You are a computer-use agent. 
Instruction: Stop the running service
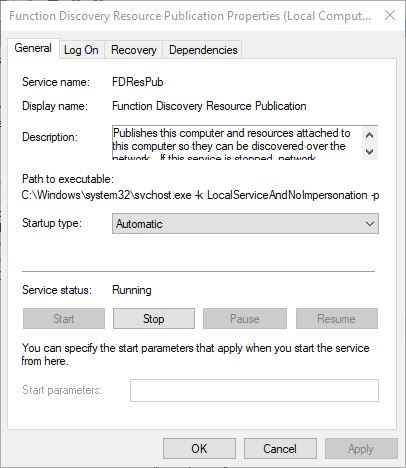pyautogui.click(x=154, y=319)
